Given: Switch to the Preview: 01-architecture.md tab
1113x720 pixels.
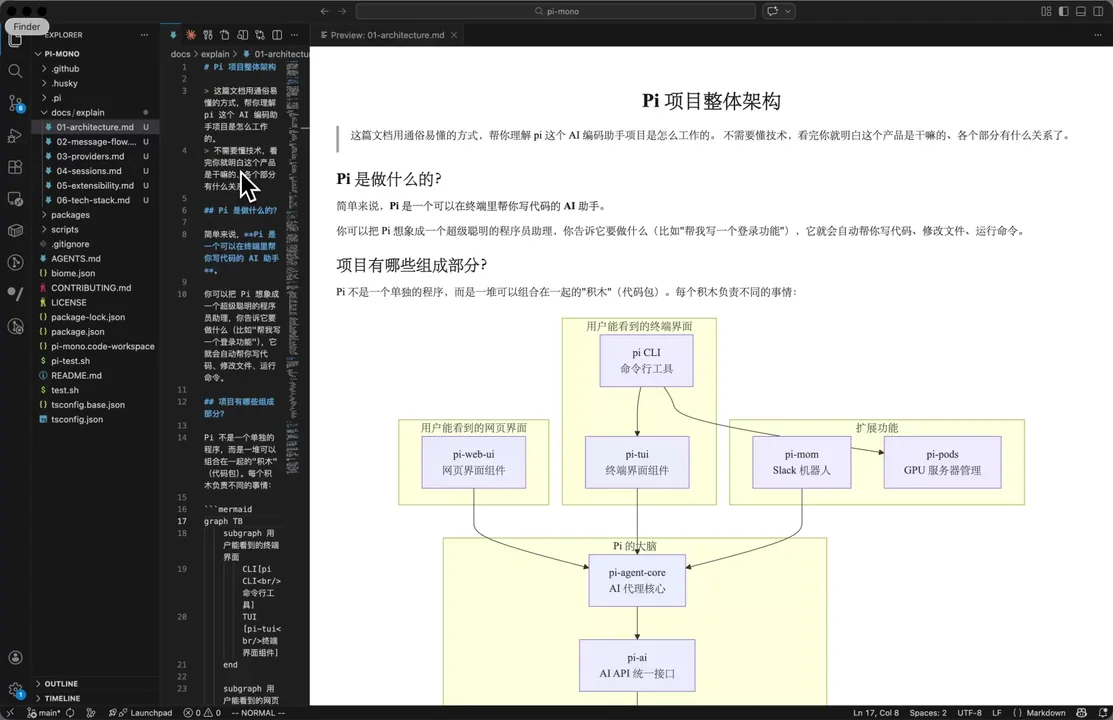Looking at the screenshot, I should pyautogui.click(x=385, y=33).
